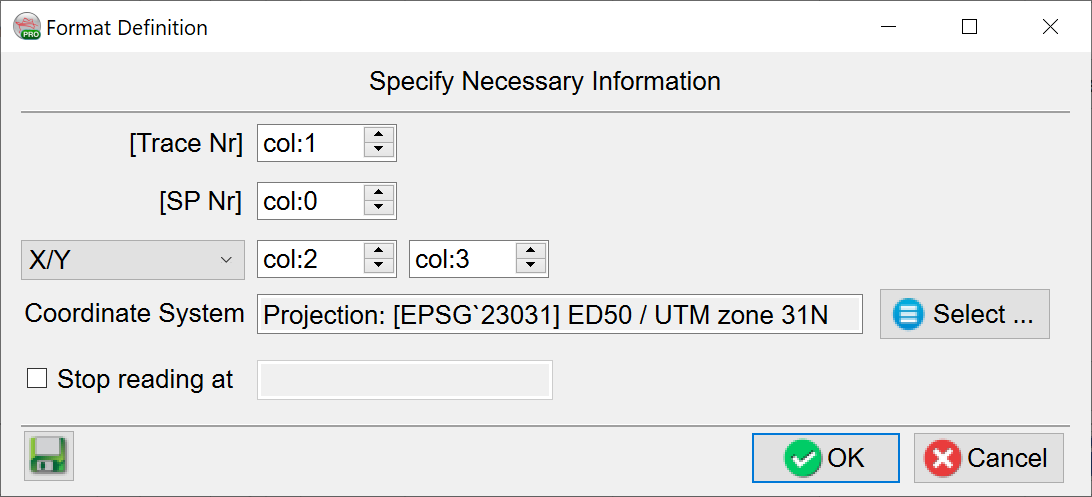The image size is (1092, 497).
Task: Click the application logo in title bar
Action: click(27, 27)
